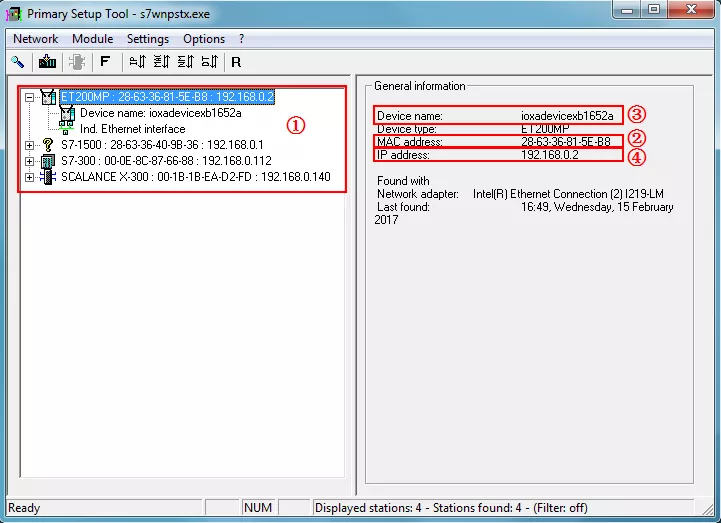Click the SCALANCE X-300 device icon
Viewport: 721px width, 523px height.
(x=47, y=177)
